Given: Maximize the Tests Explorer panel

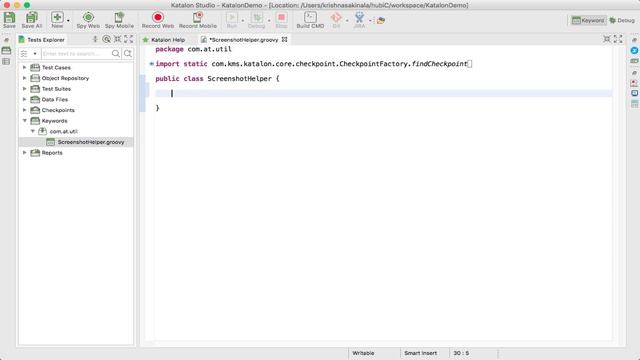Looking at the screenshot, I should pyautogui.click(x=129, y=39).
